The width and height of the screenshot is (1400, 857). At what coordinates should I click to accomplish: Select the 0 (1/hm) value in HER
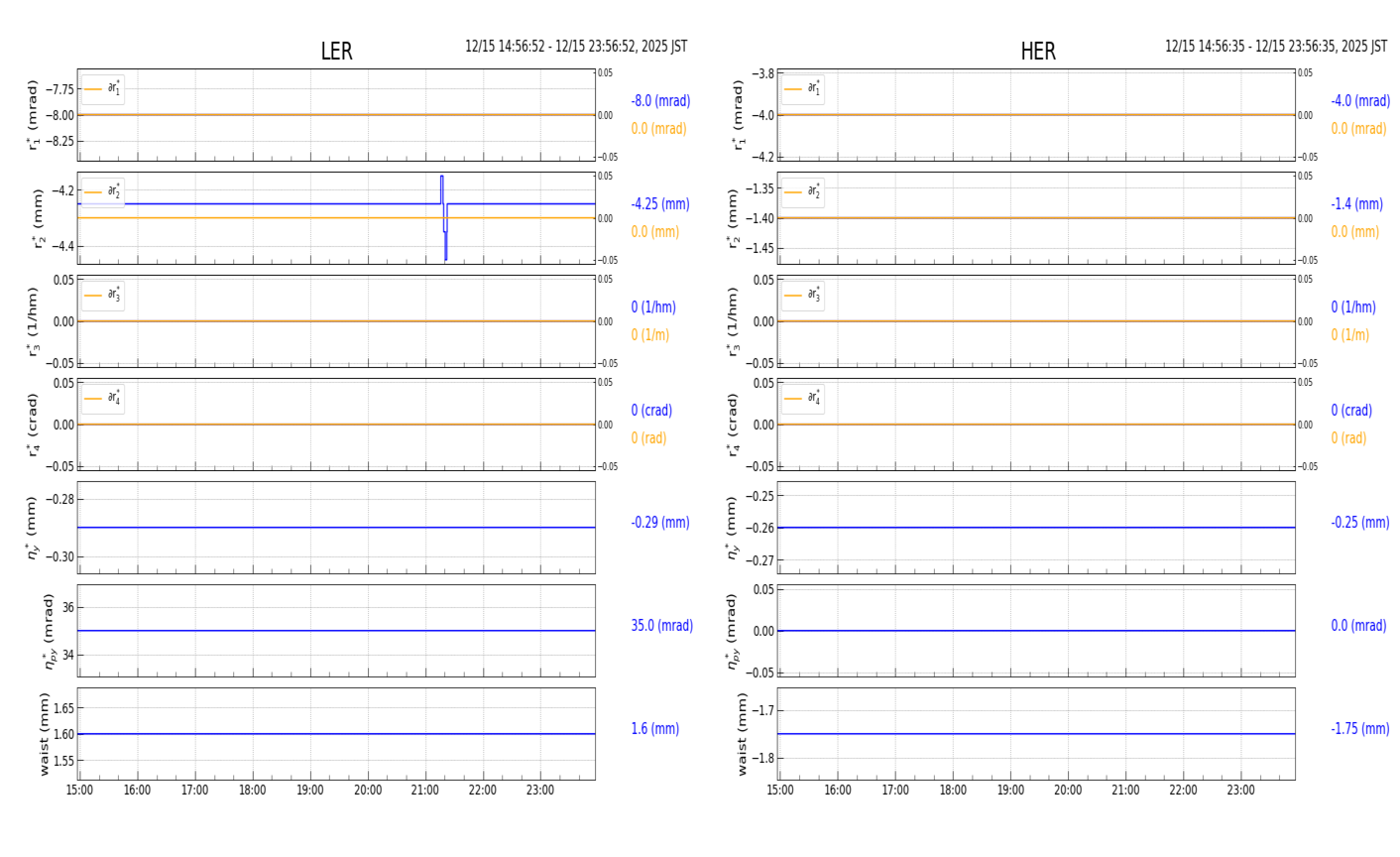coord(1353,307)
